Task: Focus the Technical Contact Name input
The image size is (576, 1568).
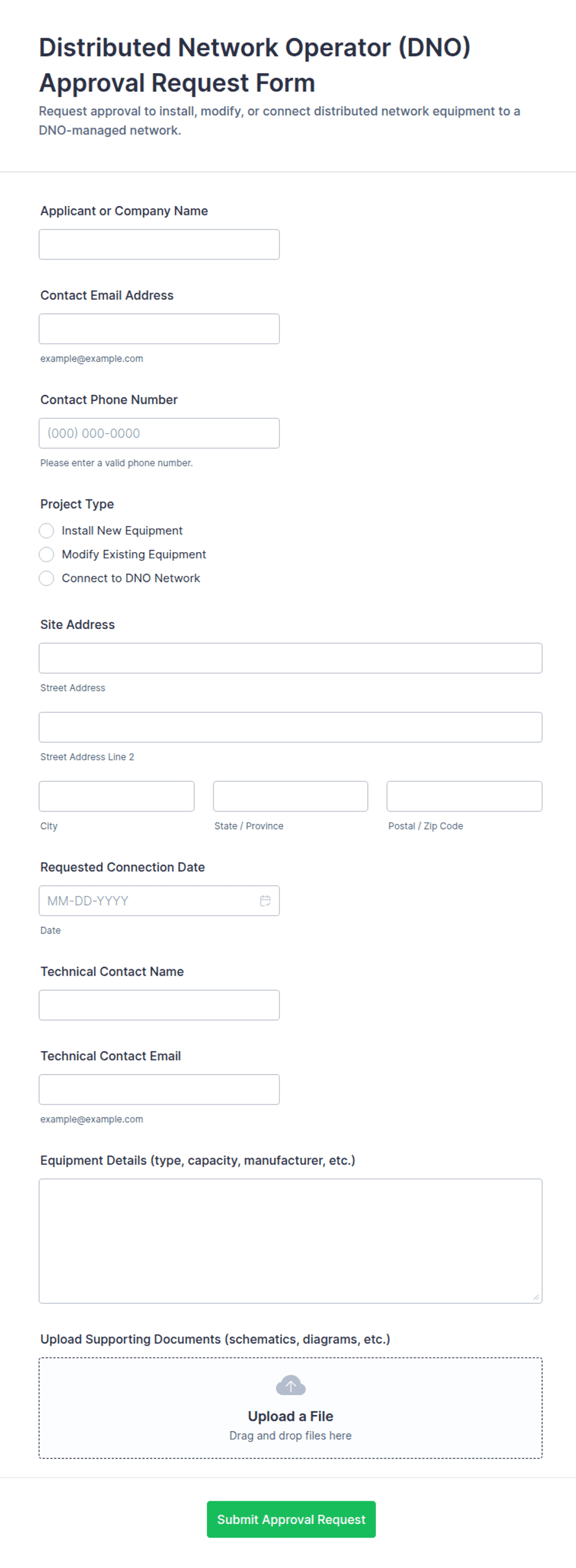Action: tap(159, 1005)
